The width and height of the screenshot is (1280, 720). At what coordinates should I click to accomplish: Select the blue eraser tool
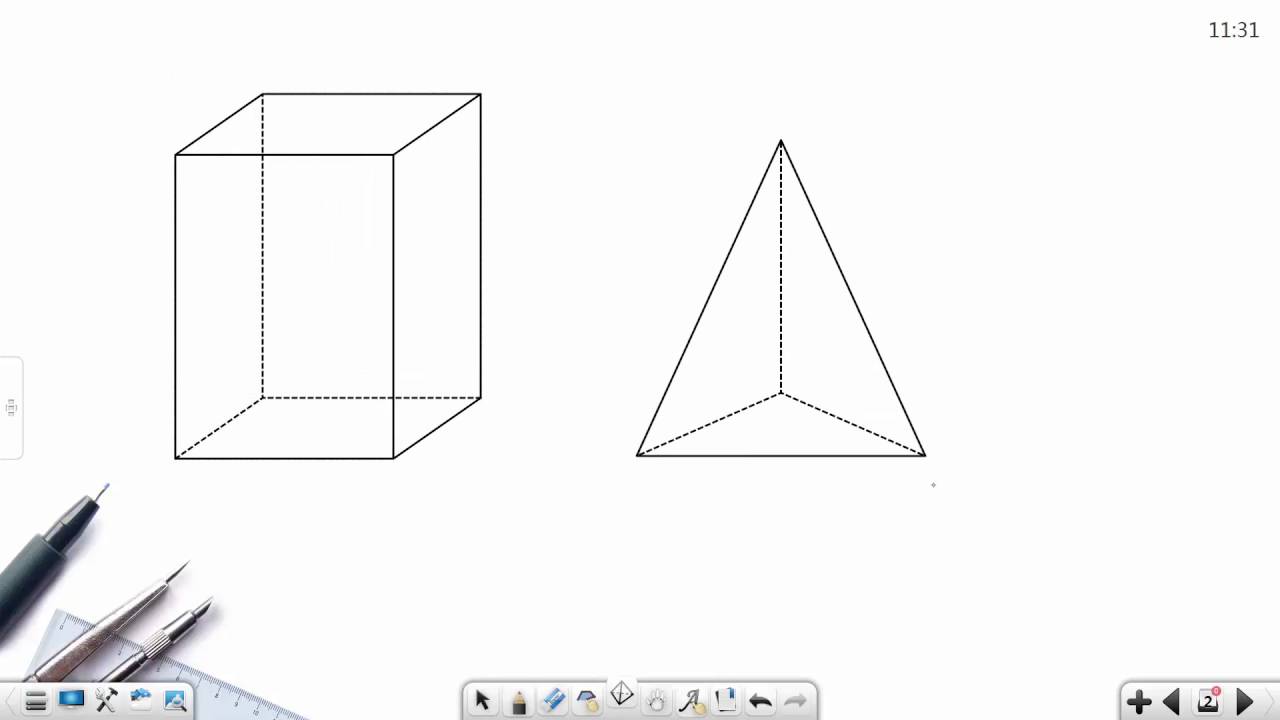tap(553, 701)
